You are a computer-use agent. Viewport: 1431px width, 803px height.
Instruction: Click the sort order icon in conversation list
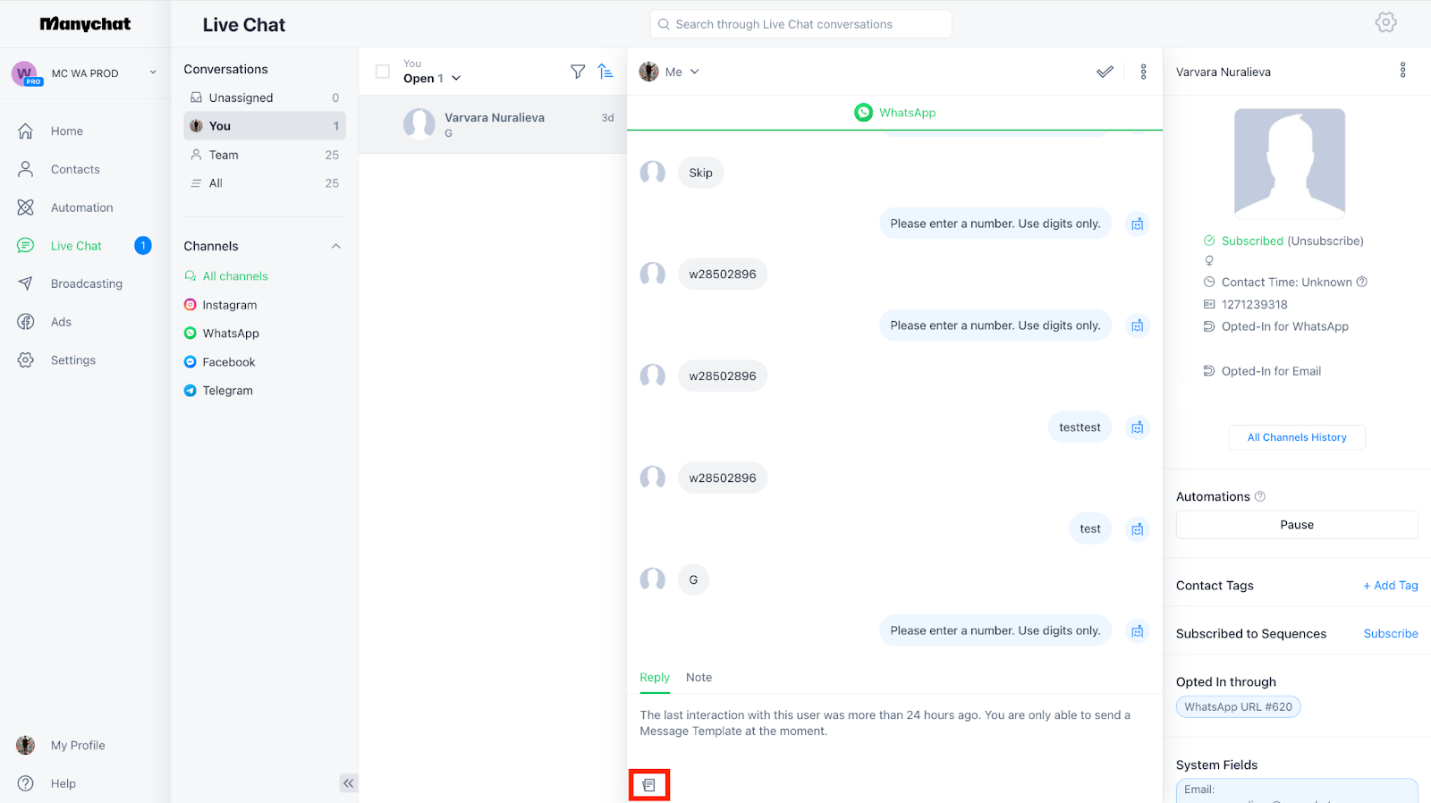[x=605, y=71]
